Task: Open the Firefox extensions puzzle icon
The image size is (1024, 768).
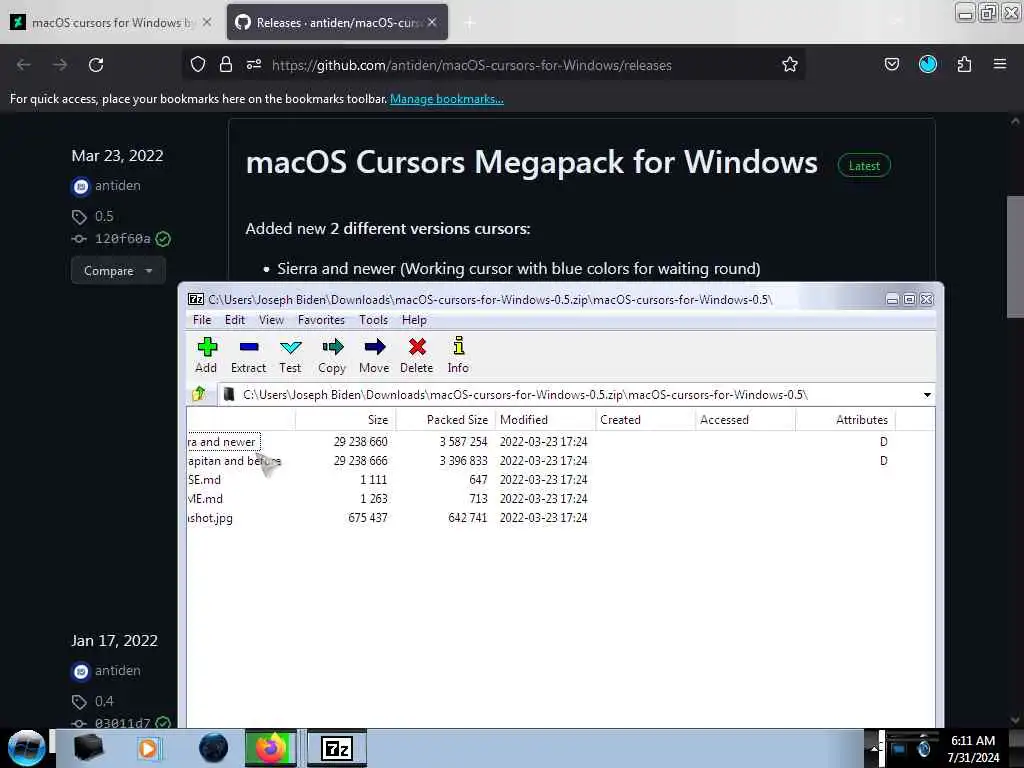Action: (x=964, y=65)
